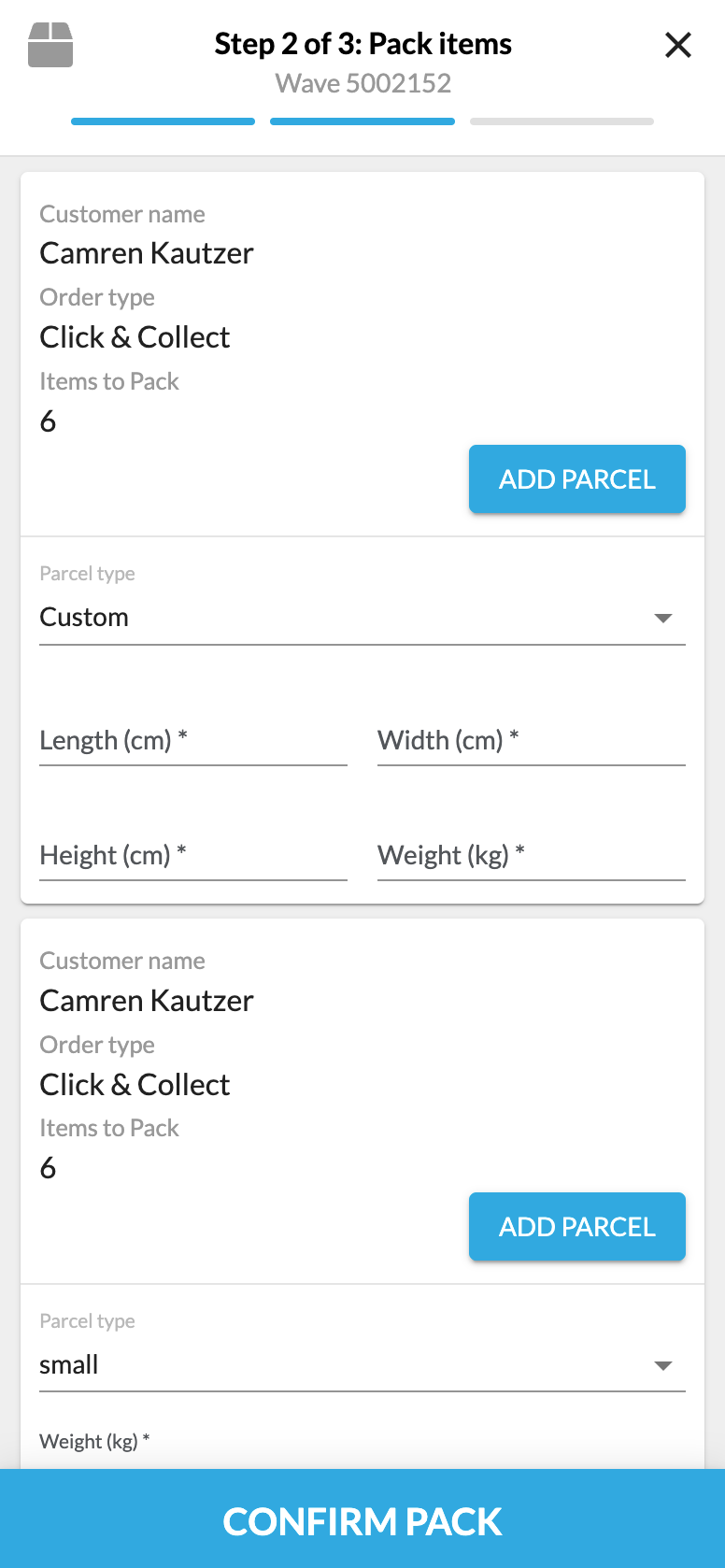Click the third greyed progress bar segment

pyautogui.click(x=562, y=121)
